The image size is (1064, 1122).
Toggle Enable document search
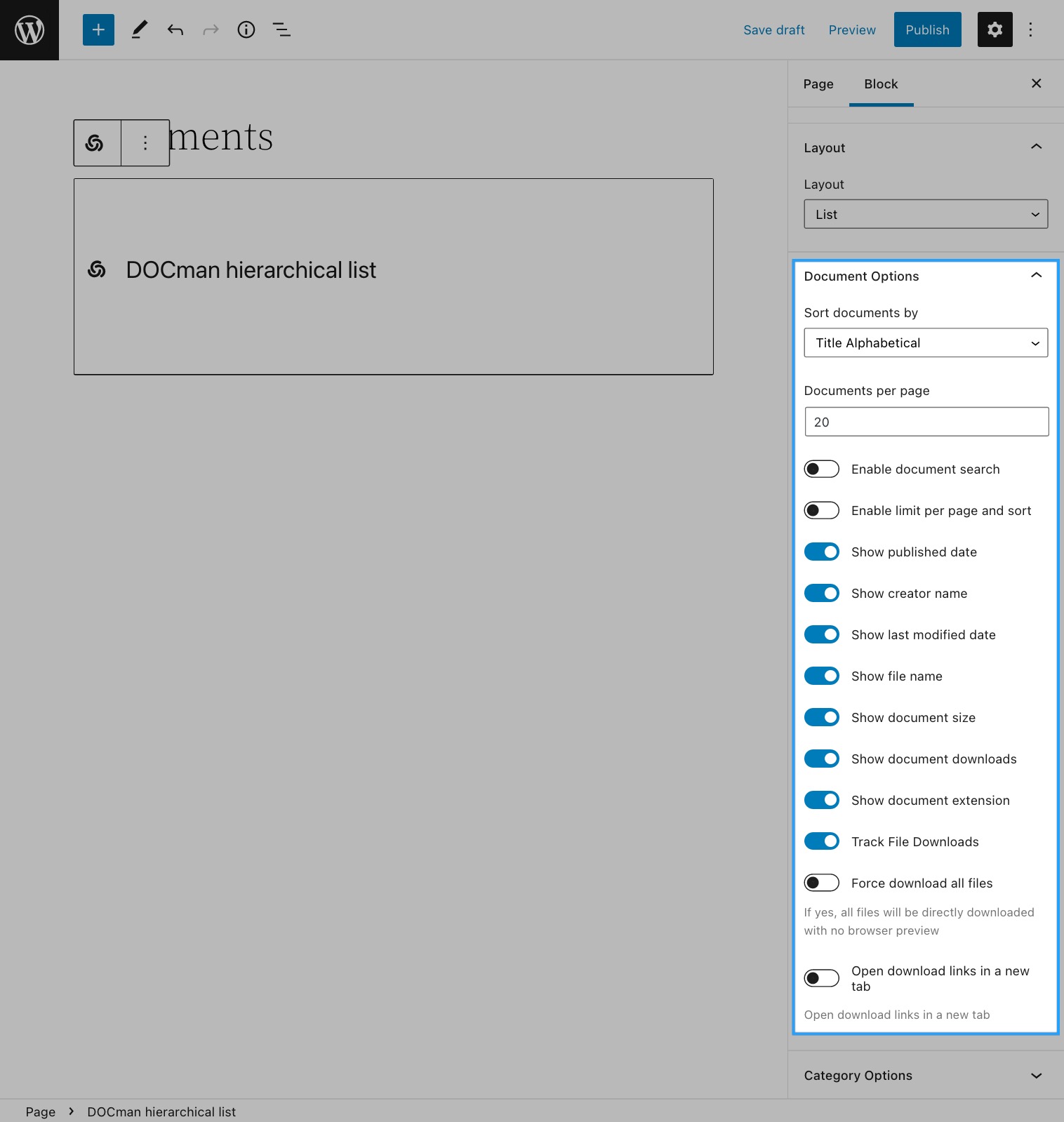pos(822,469)
